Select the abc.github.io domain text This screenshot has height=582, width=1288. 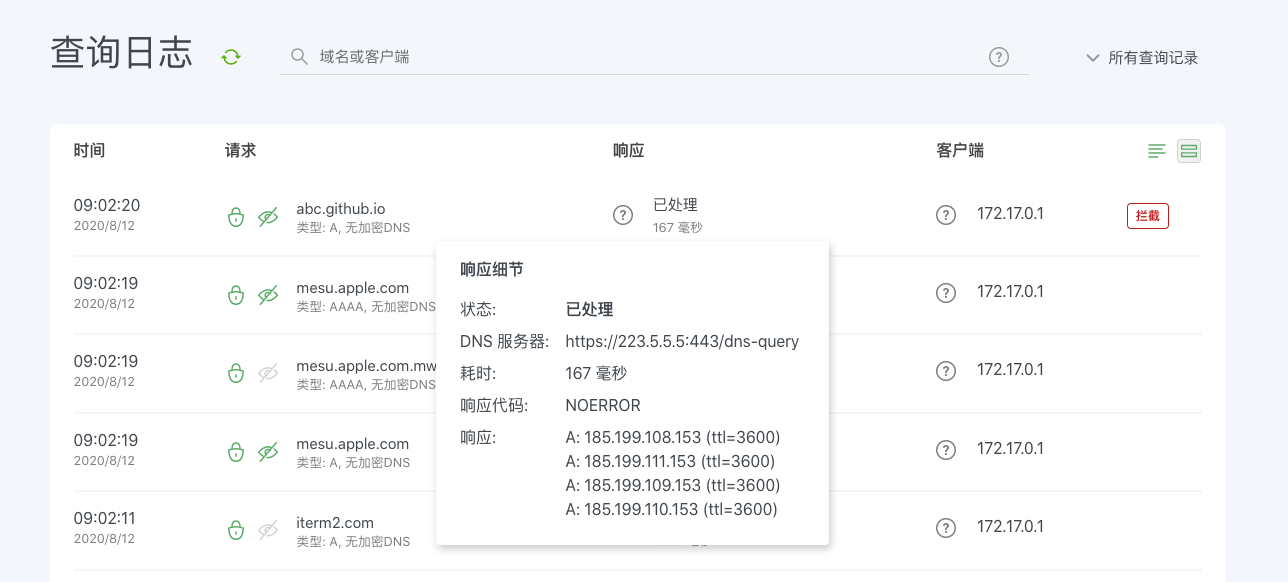point(341,209)
